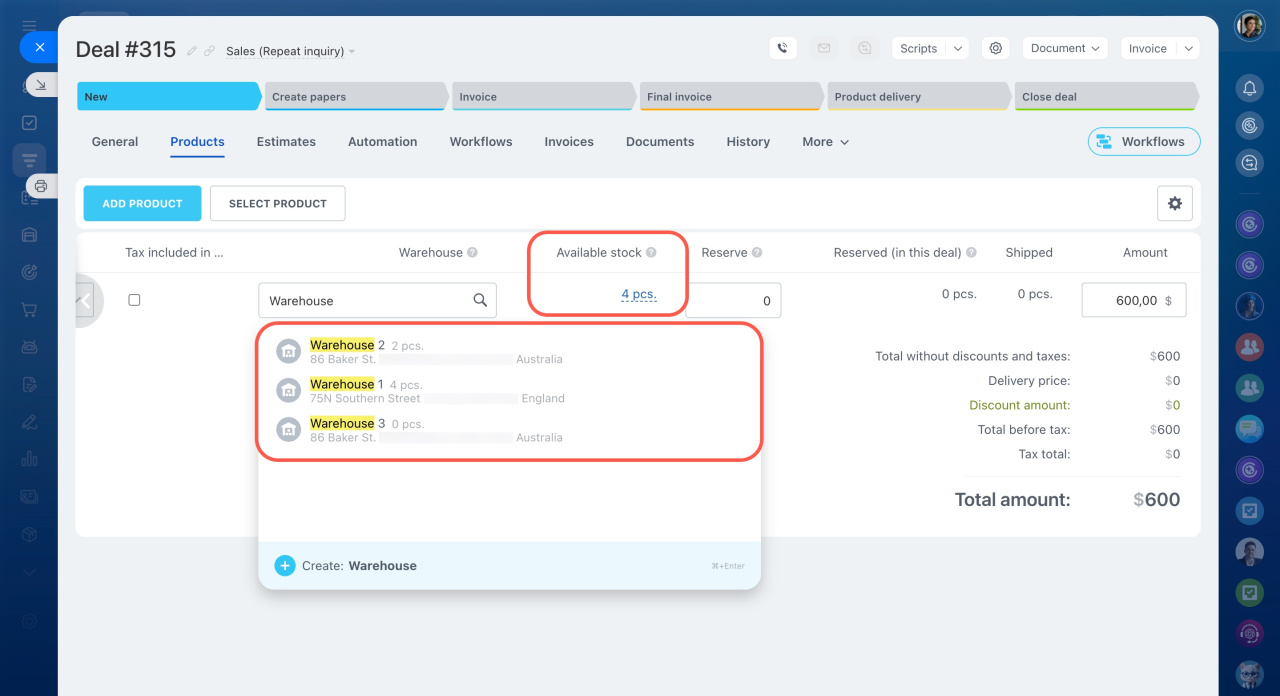The height and width of the screenshot is (696, 1280).
Task: Click the Available stock help icon
Action: tap(651, 253)
